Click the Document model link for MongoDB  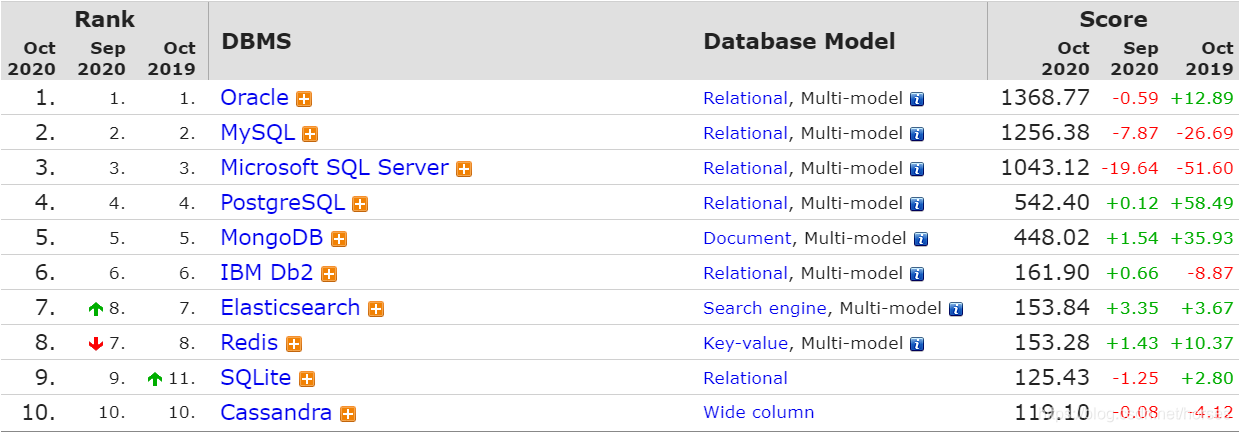747,238
